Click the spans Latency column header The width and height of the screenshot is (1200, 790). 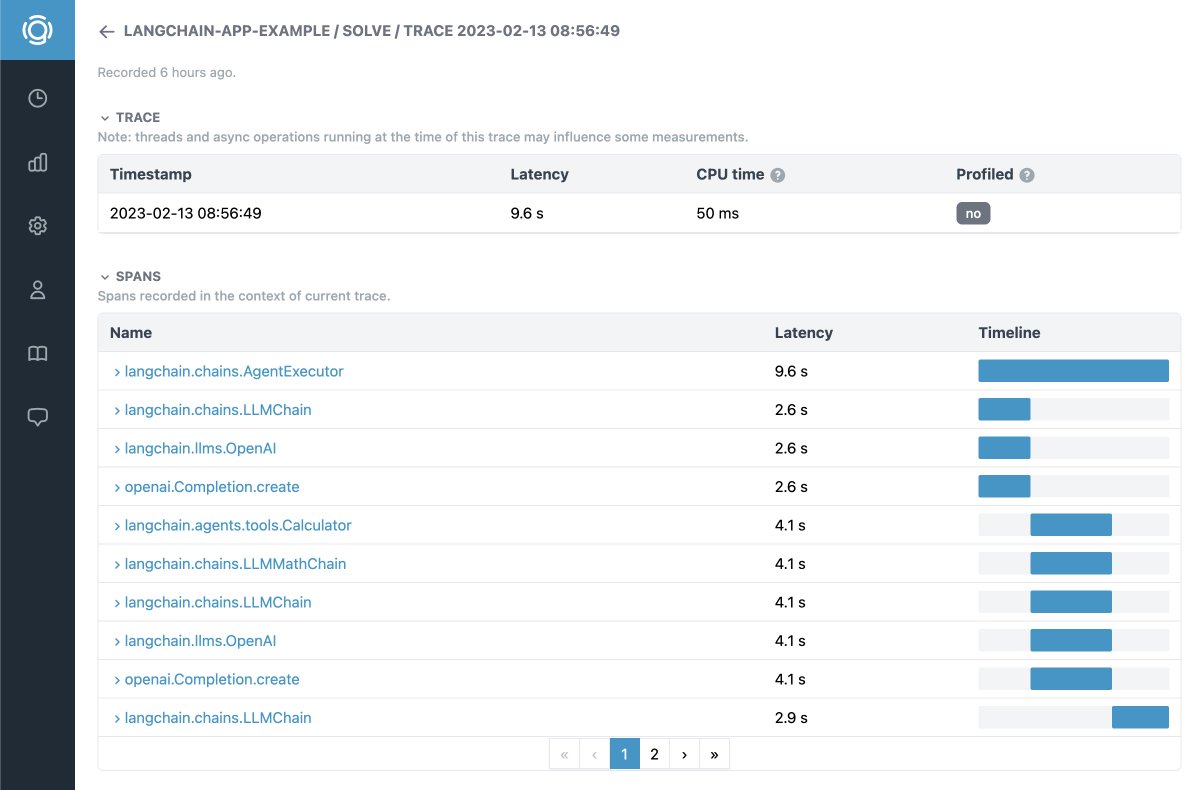(804, 333)
